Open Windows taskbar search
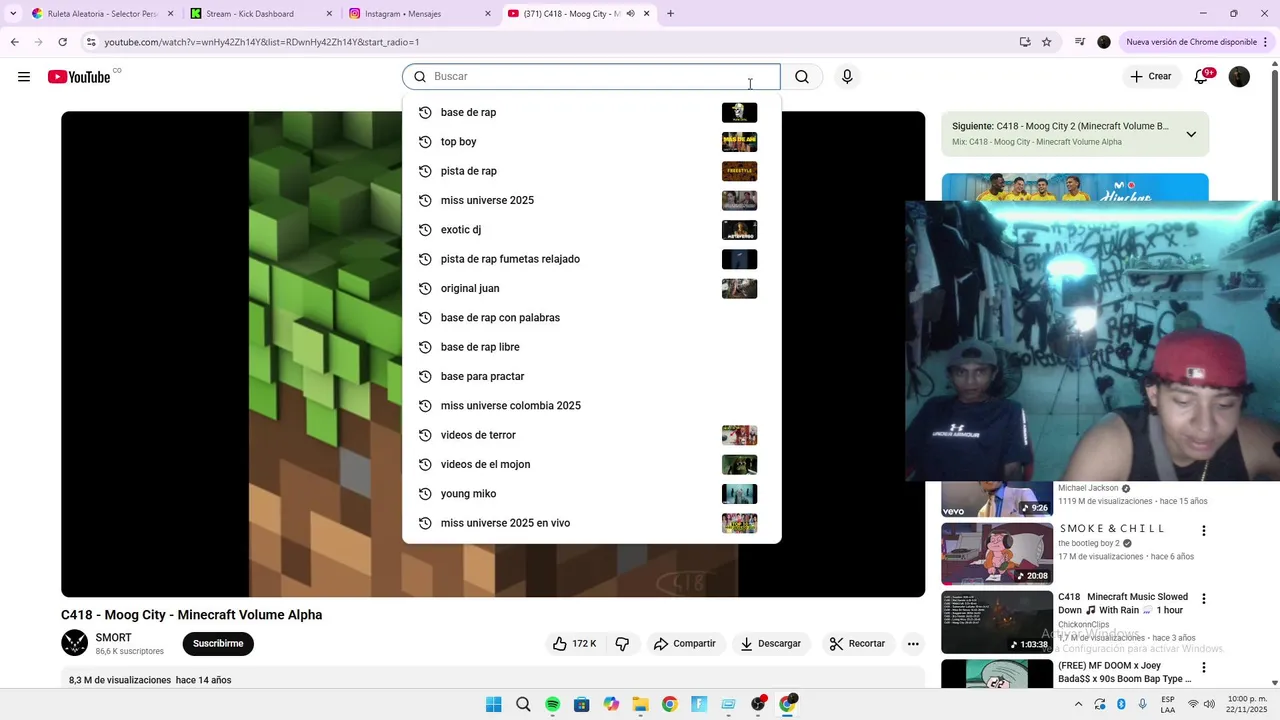Viewport: 1280px width, 720px height. [x=523, y=704]
